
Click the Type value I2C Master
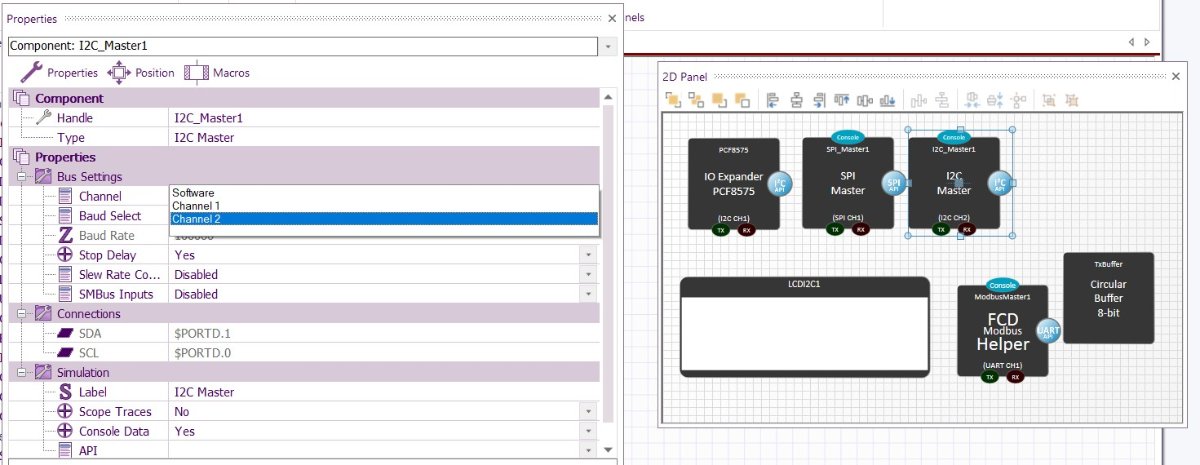204,137
